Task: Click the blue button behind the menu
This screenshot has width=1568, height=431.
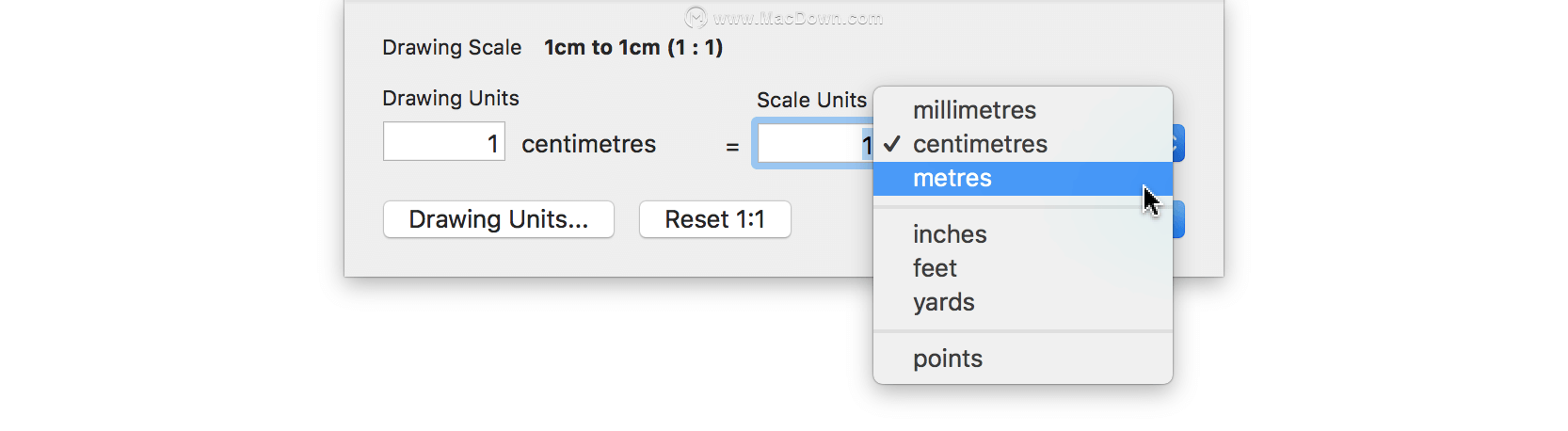Action: coord(1177,219)
